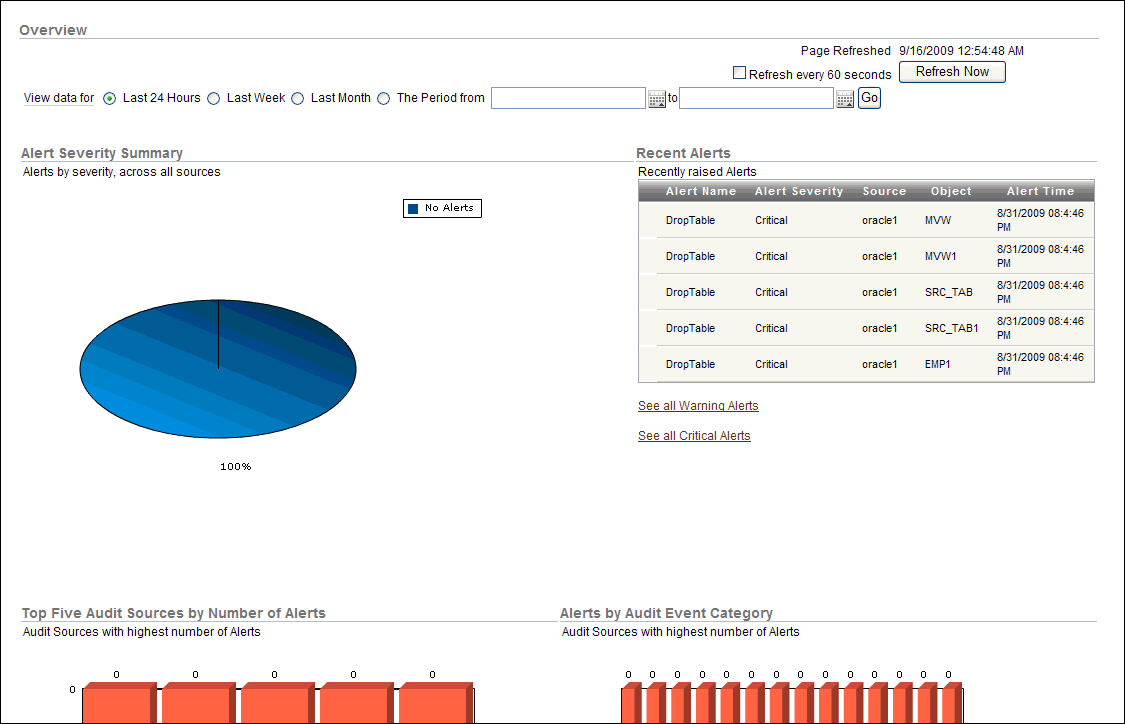The width and height of the screenshot is (1125, 724).
Task: Sort alerts by the Alert Name column
Action: (700, 191)
